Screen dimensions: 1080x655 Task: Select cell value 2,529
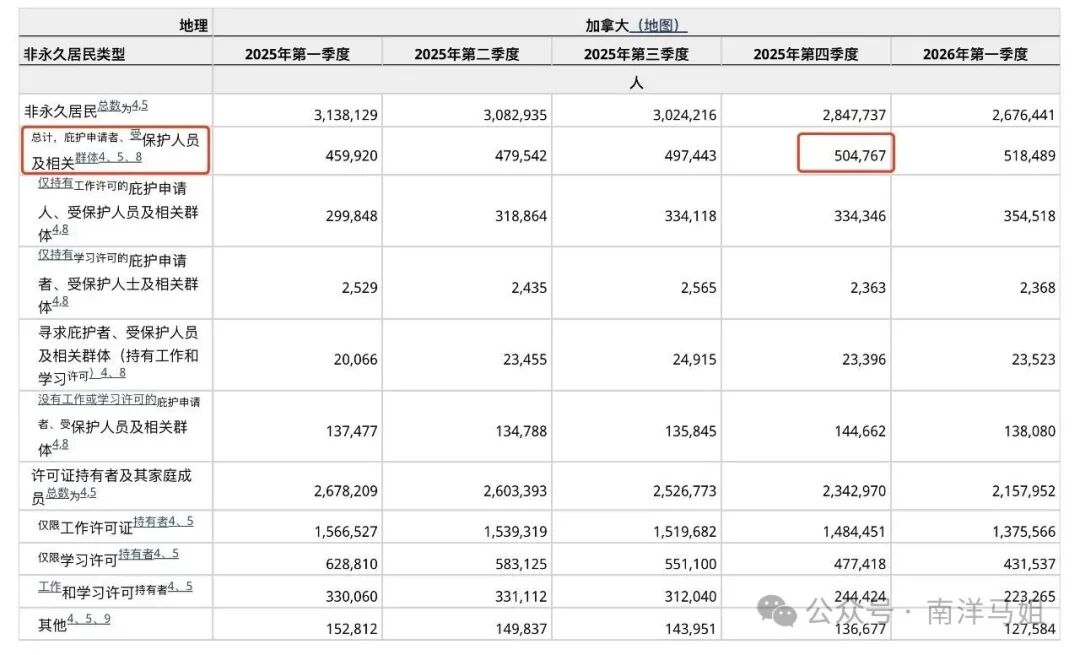360,288
